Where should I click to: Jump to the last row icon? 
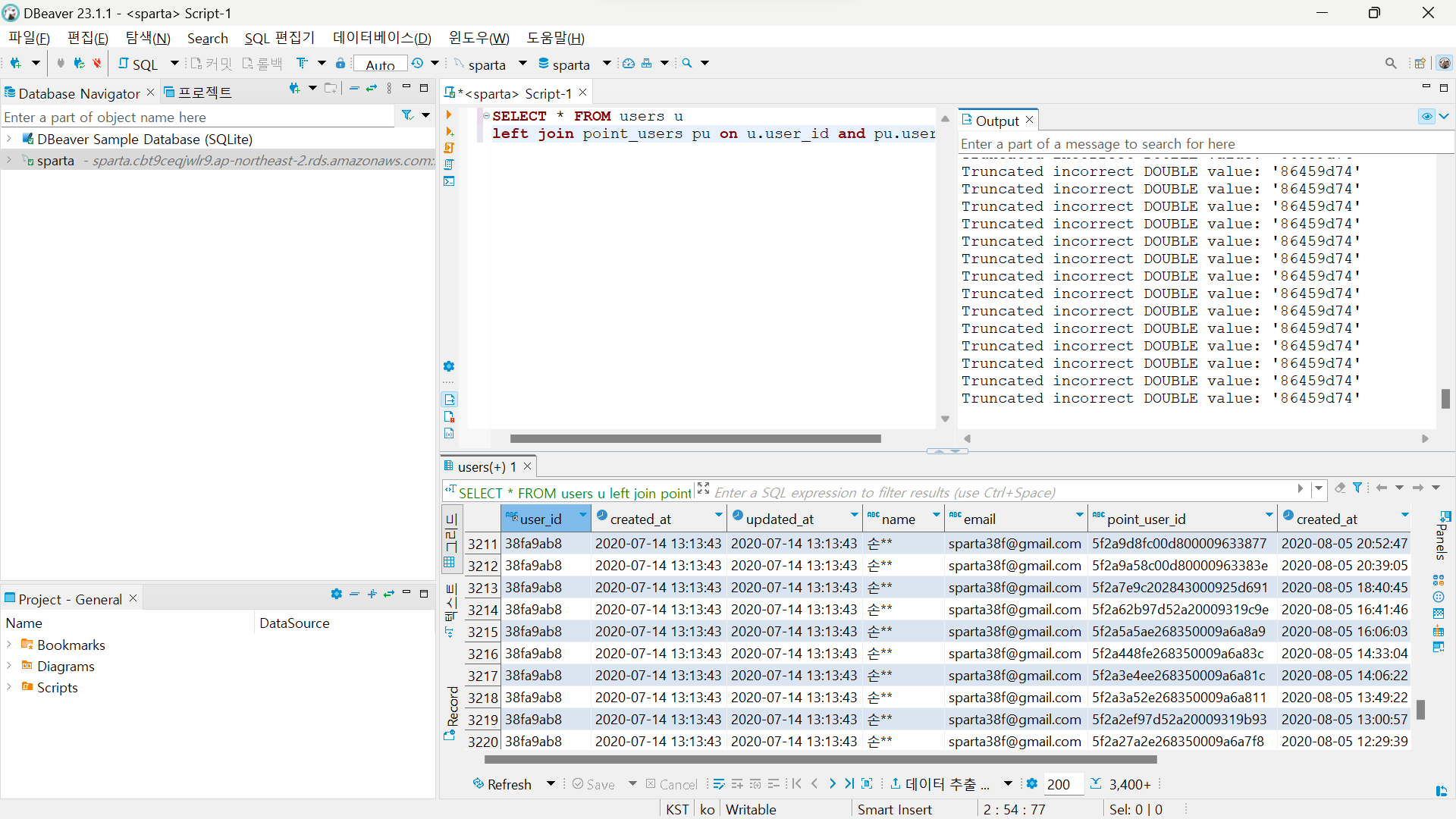849,784
